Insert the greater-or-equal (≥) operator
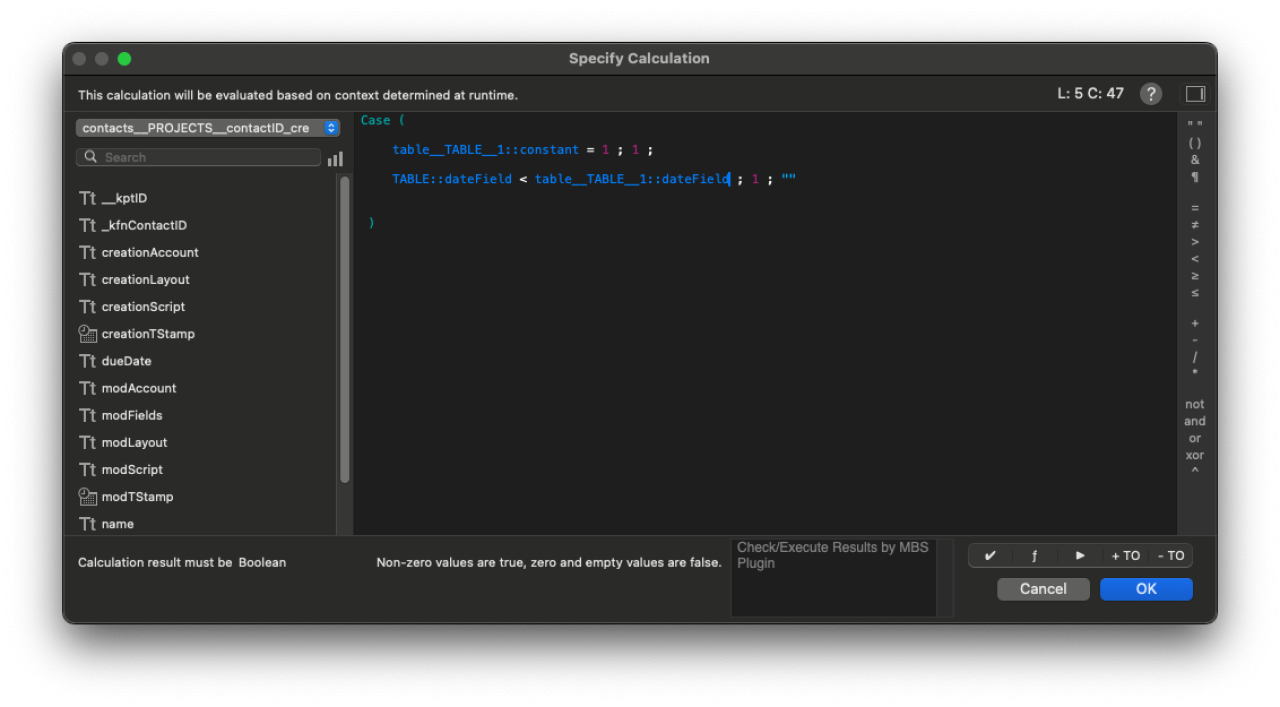This screenshot has width=1280, height=707. coord(1195,276)
